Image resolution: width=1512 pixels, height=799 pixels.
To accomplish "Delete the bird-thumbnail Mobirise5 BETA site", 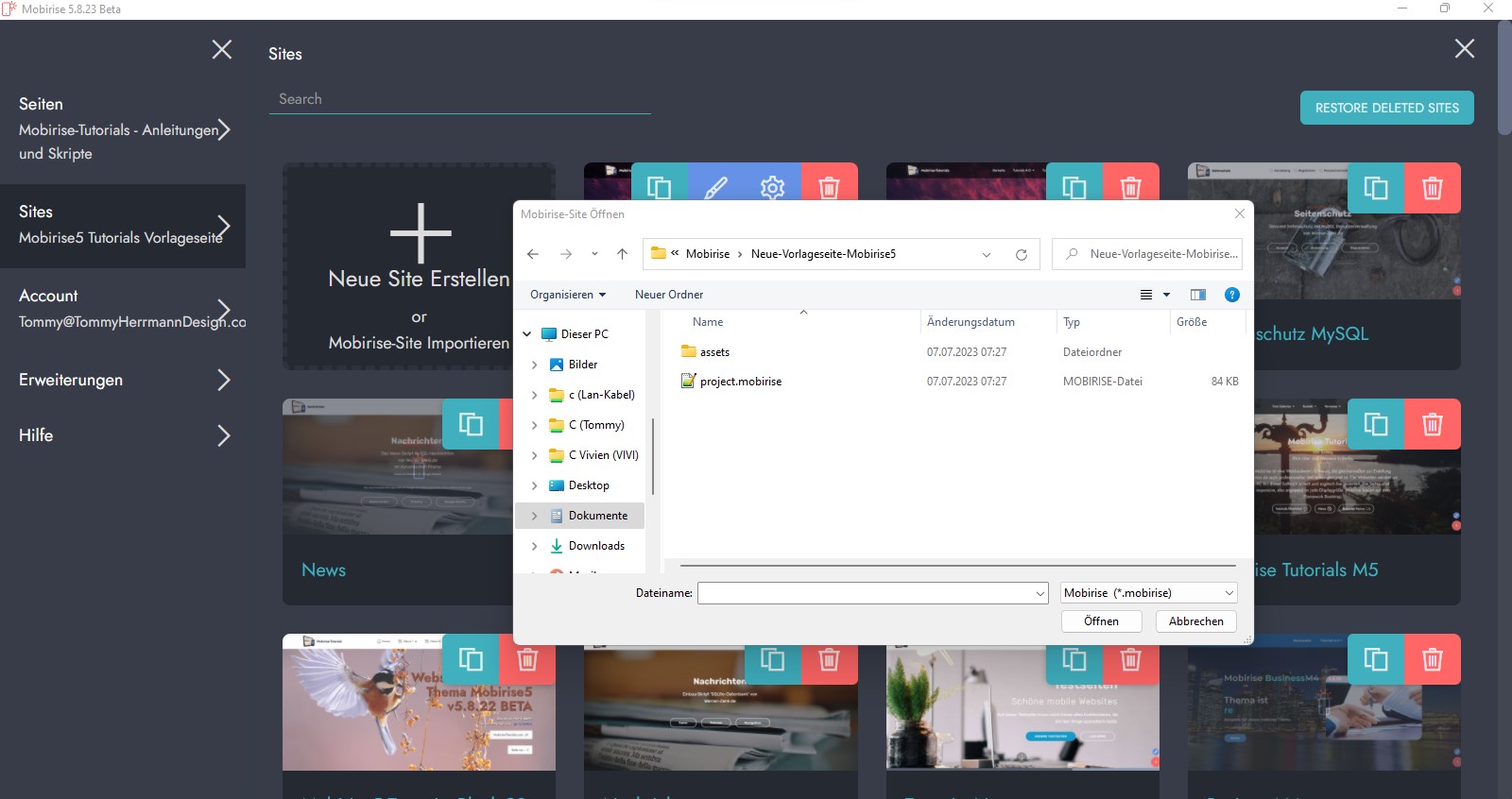I will (527, 659).
